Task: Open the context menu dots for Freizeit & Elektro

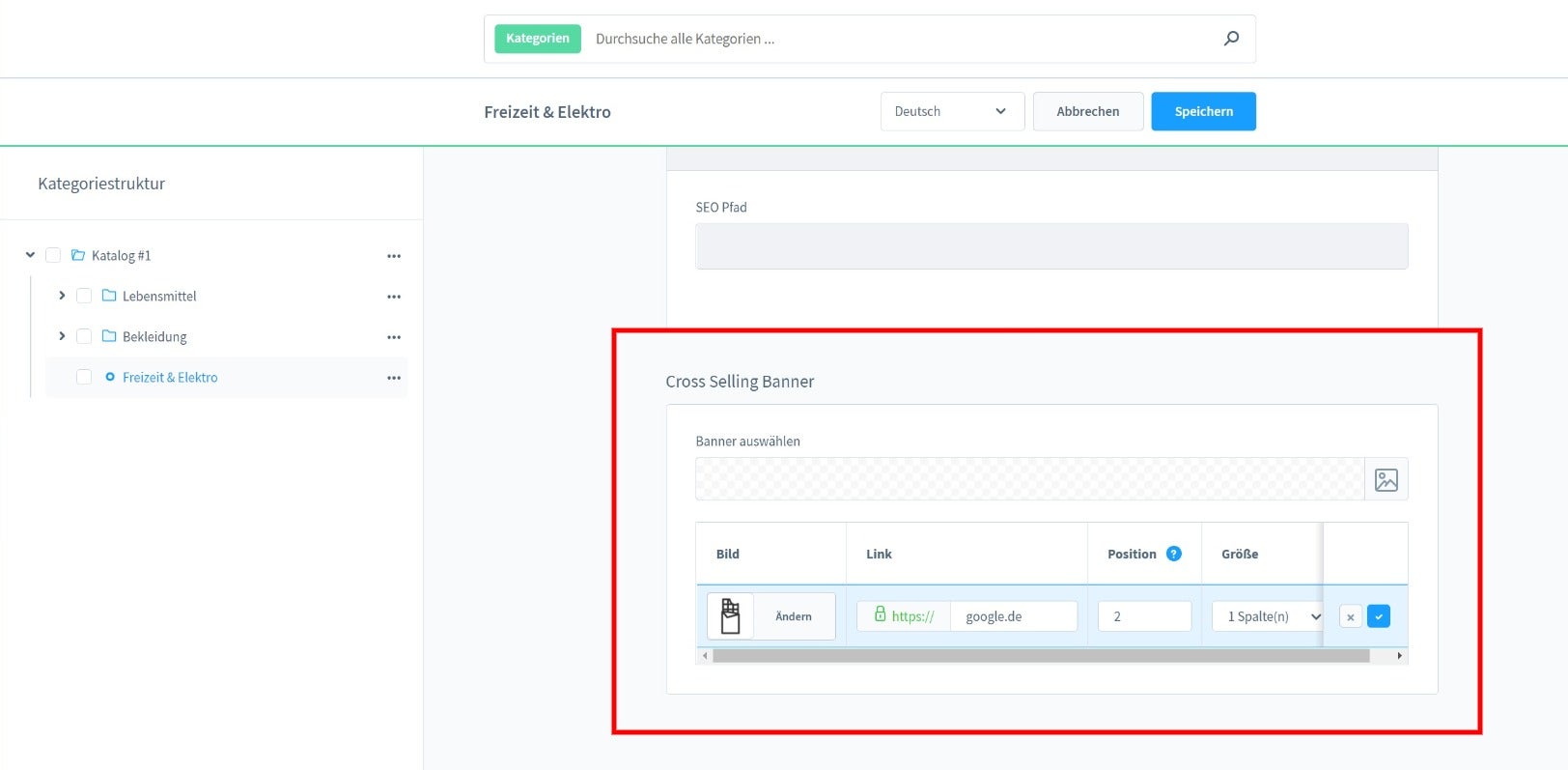Action: (394, 378)
